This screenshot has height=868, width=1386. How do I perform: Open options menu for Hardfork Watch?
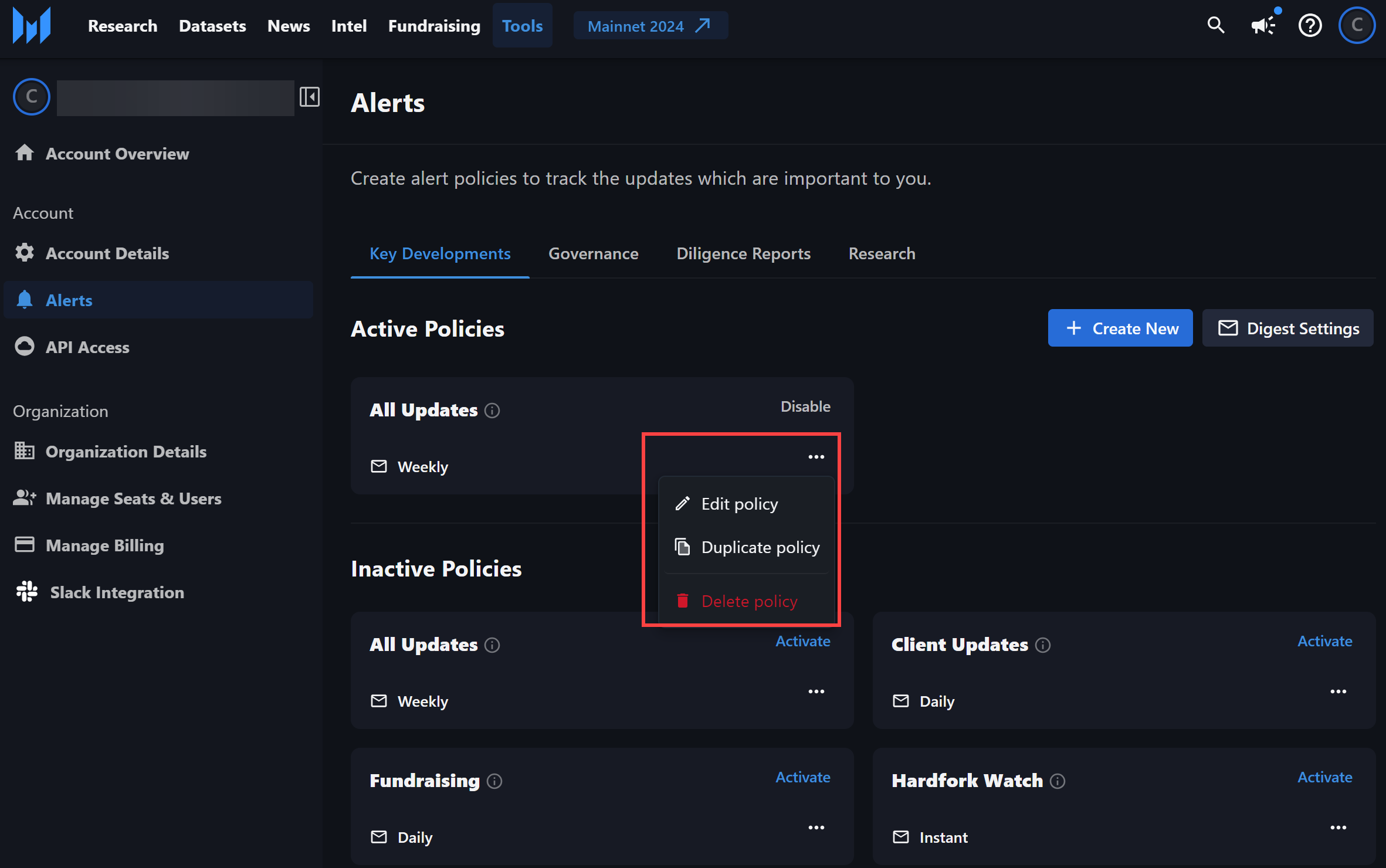point(1338,828)
